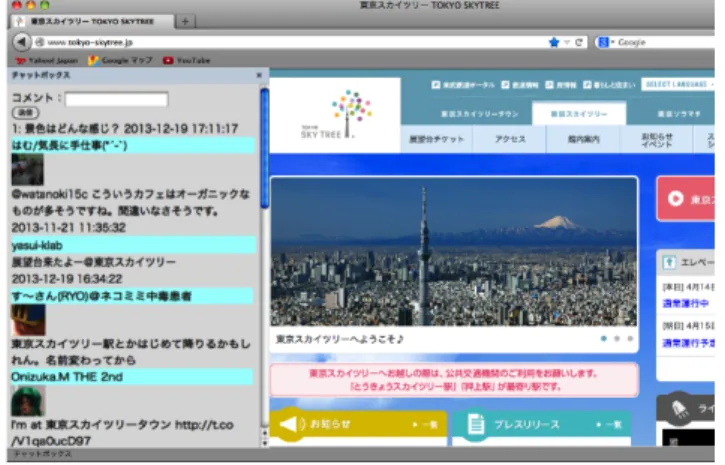Open the first top utility link with icon
The width and height of the screenshot is (725, 465).
click(x=463, y=85)
